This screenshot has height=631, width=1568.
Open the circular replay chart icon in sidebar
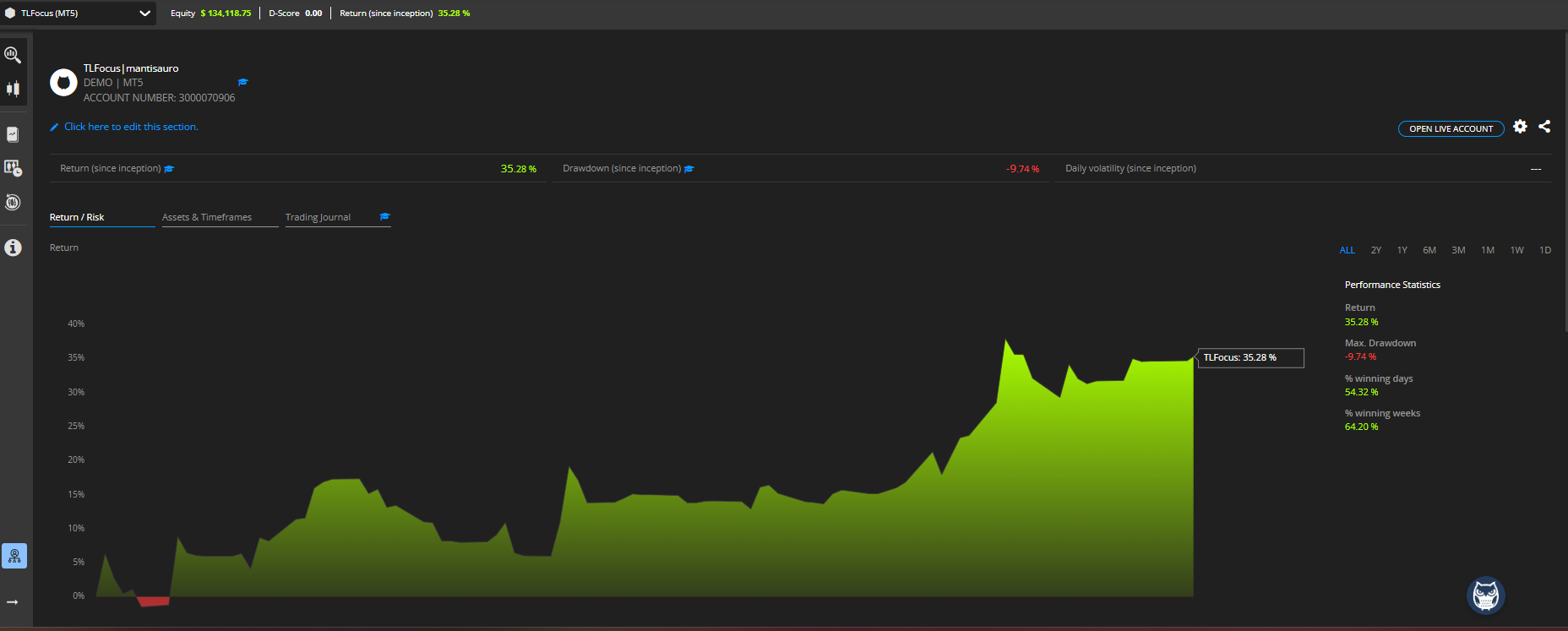(13, 202)
